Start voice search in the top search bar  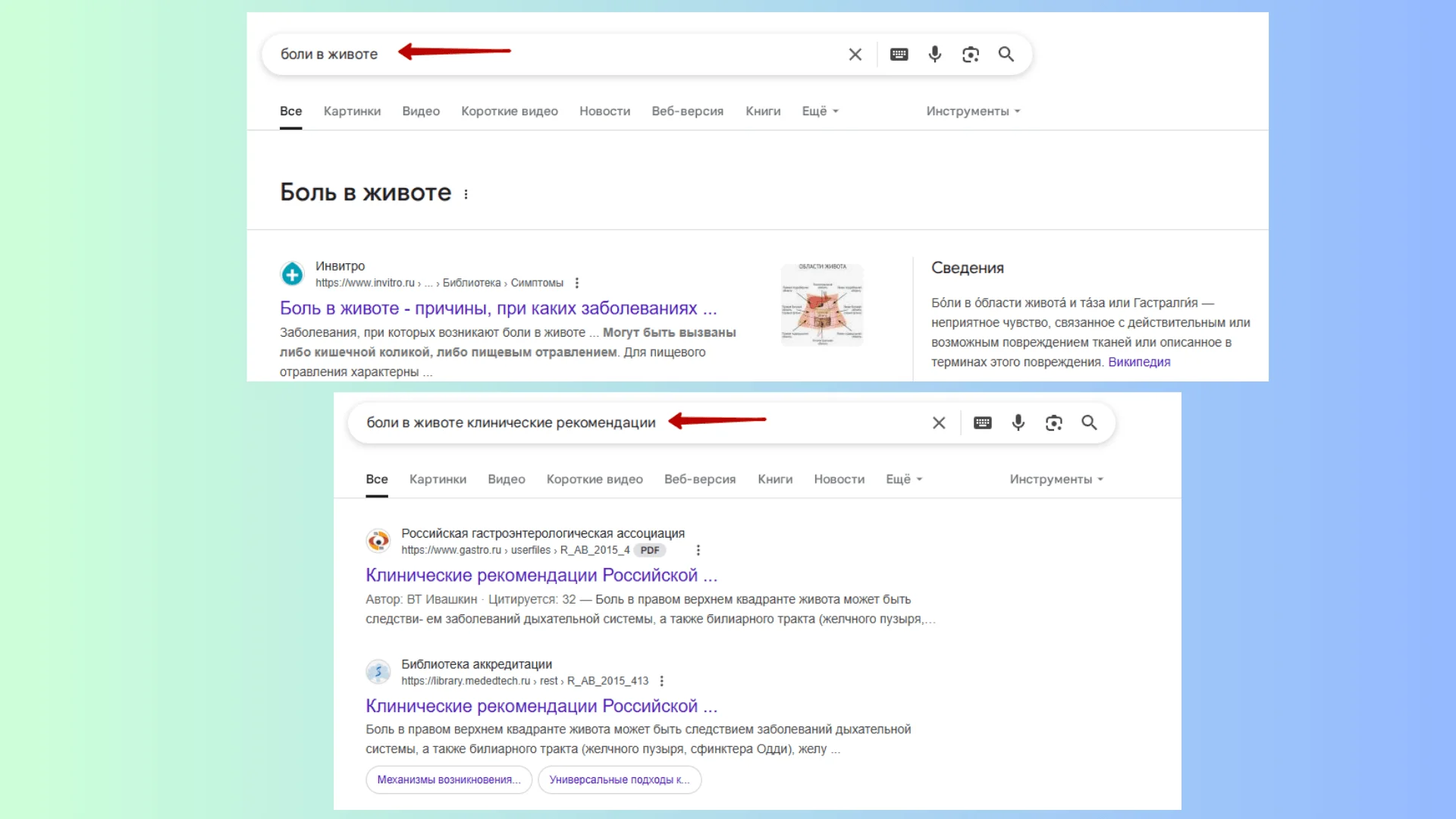934,55
